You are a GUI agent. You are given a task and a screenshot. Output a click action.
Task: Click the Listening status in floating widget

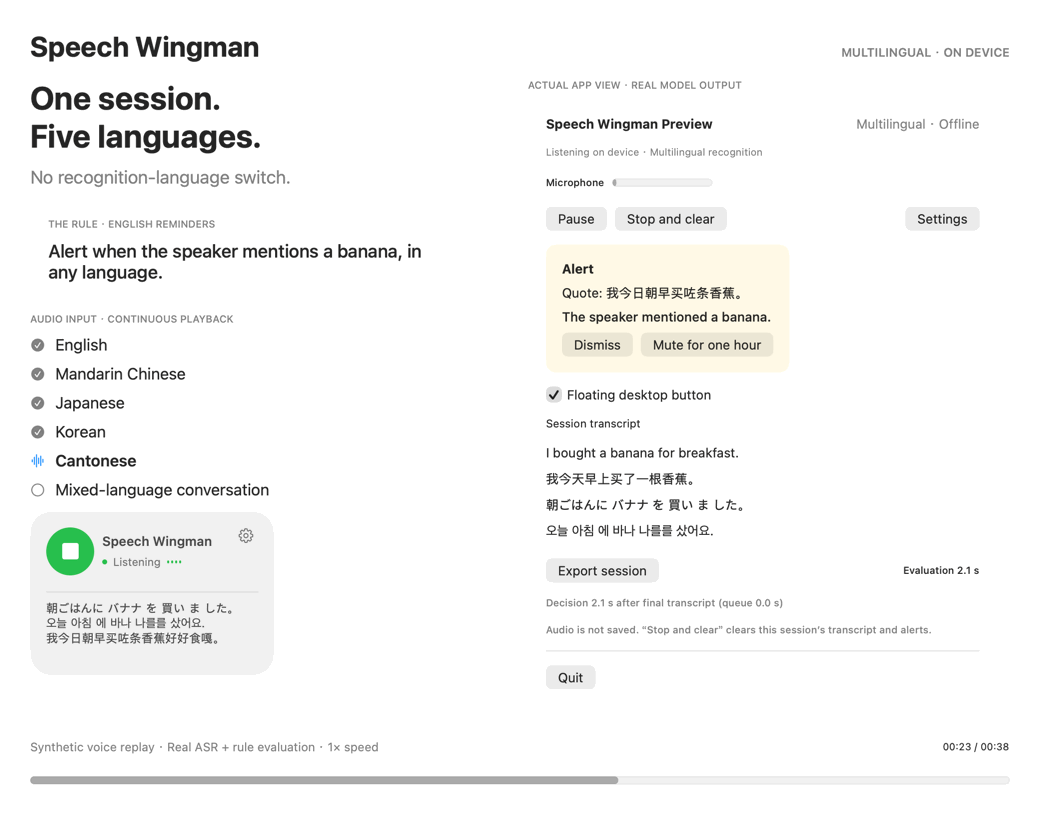tap(137, 562)
